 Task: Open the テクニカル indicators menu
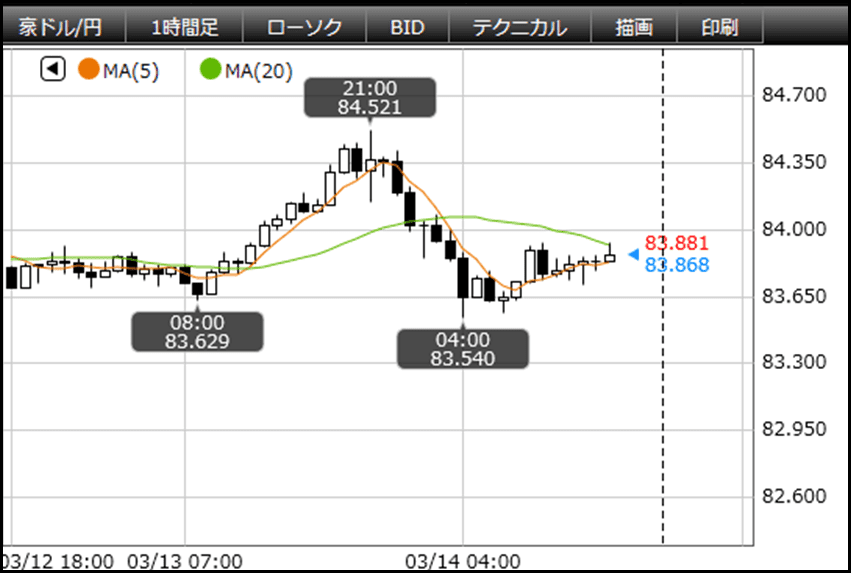[x=520, y=27]
